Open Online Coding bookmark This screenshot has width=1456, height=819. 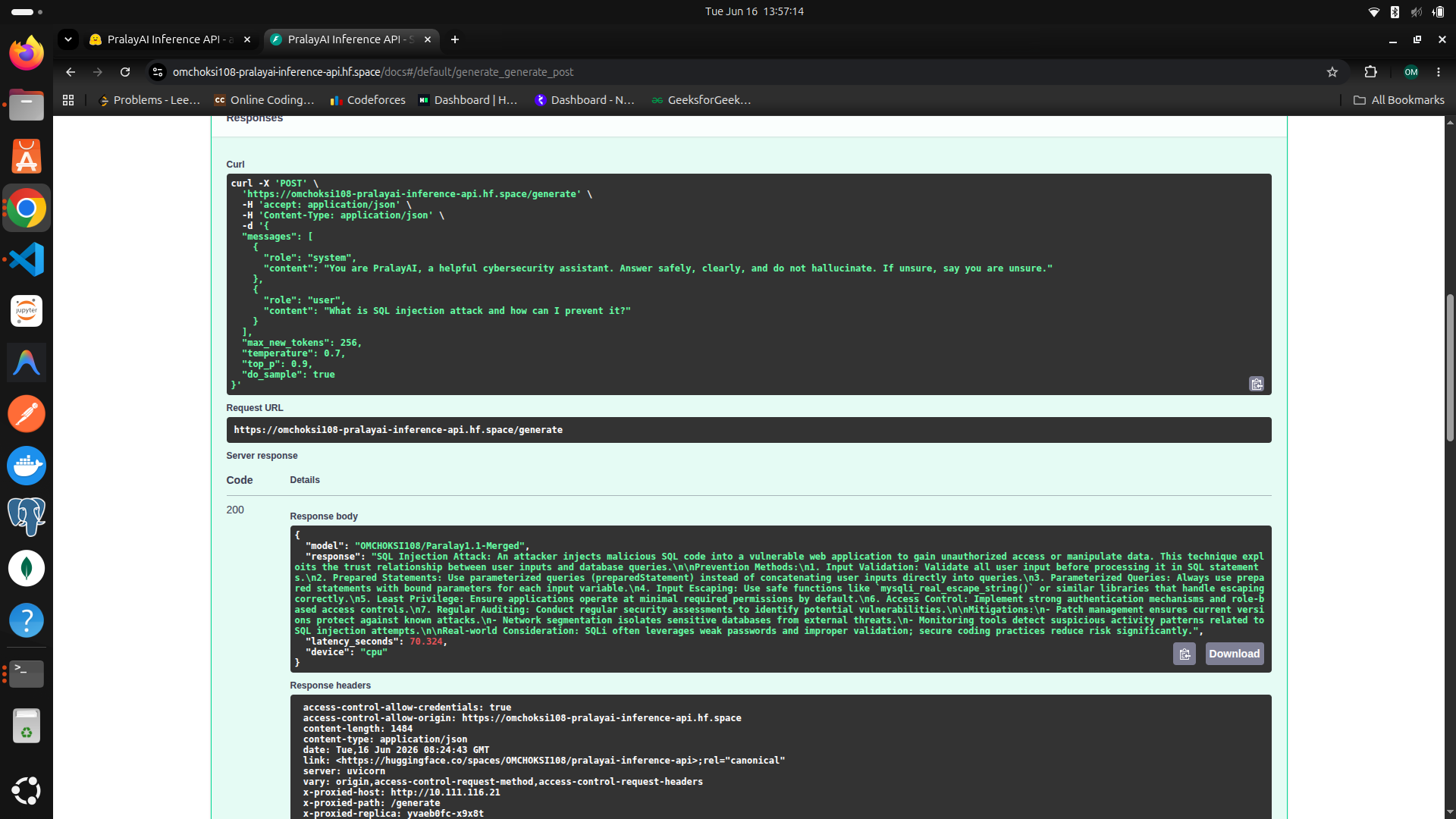tap(264, 100)
